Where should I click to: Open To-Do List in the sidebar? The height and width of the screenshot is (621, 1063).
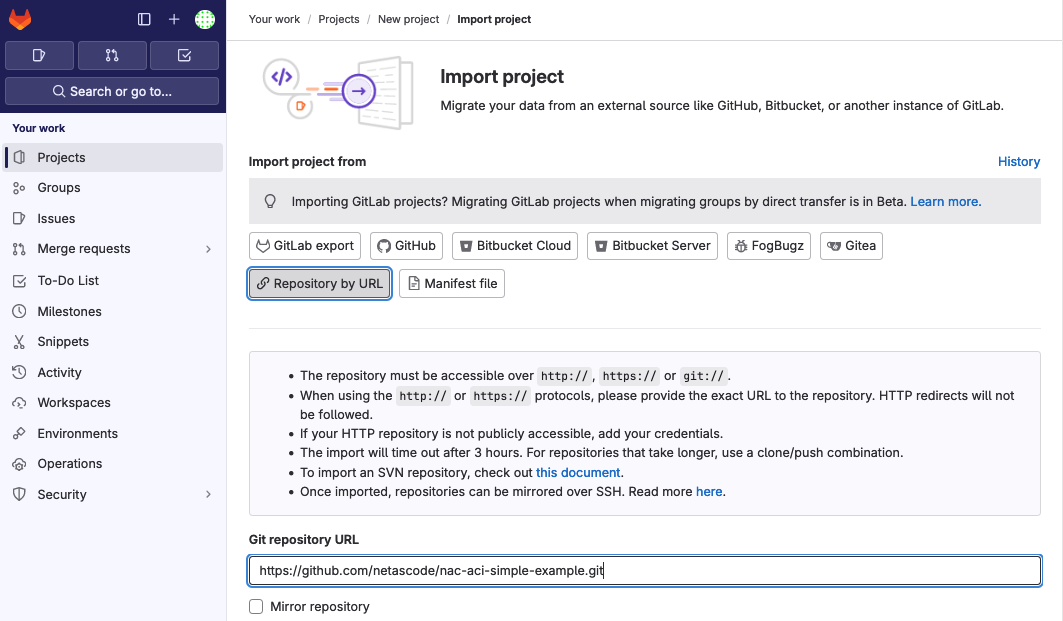(113, 280)
